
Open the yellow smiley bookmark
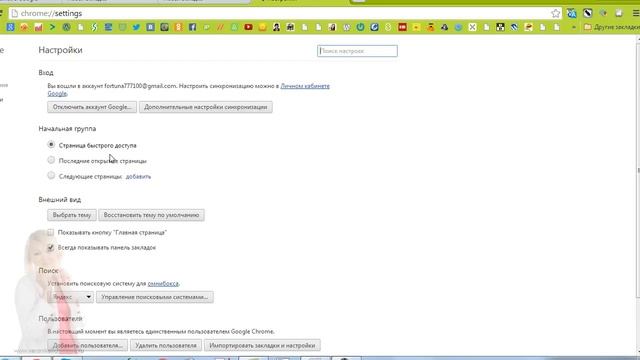(262, 27)
